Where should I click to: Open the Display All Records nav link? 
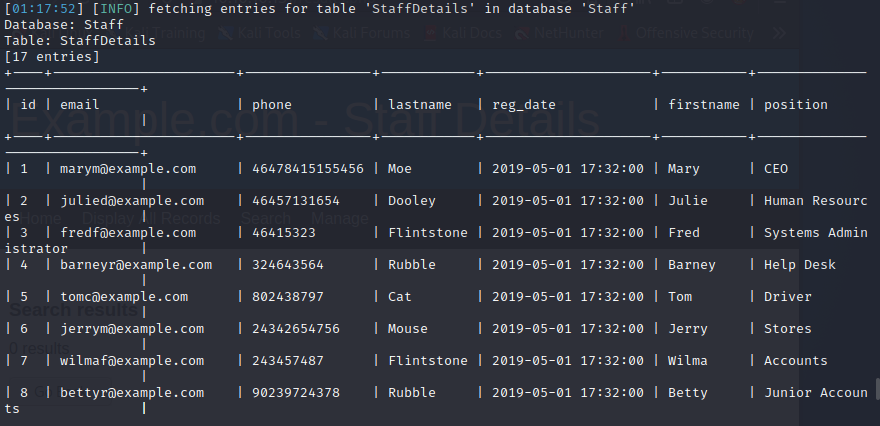coord(151,218)
